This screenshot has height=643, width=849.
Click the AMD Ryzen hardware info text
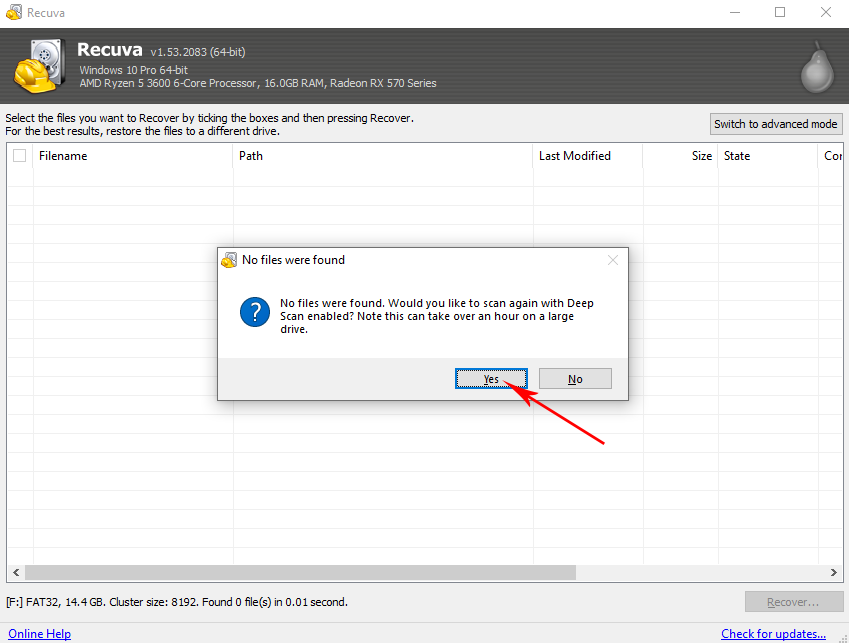tap(258, 83)
